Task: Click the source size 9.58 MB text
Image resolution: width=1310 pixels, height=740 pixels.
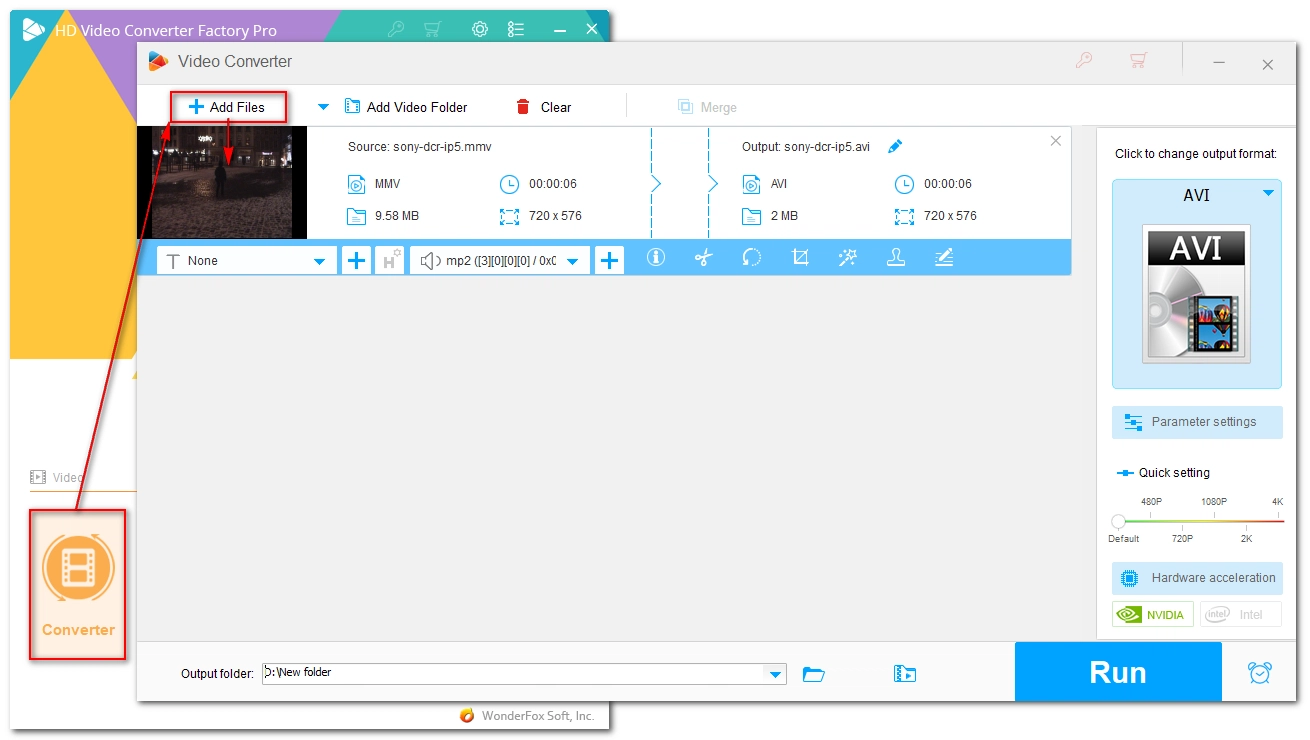Action: (x=398, y=216)
